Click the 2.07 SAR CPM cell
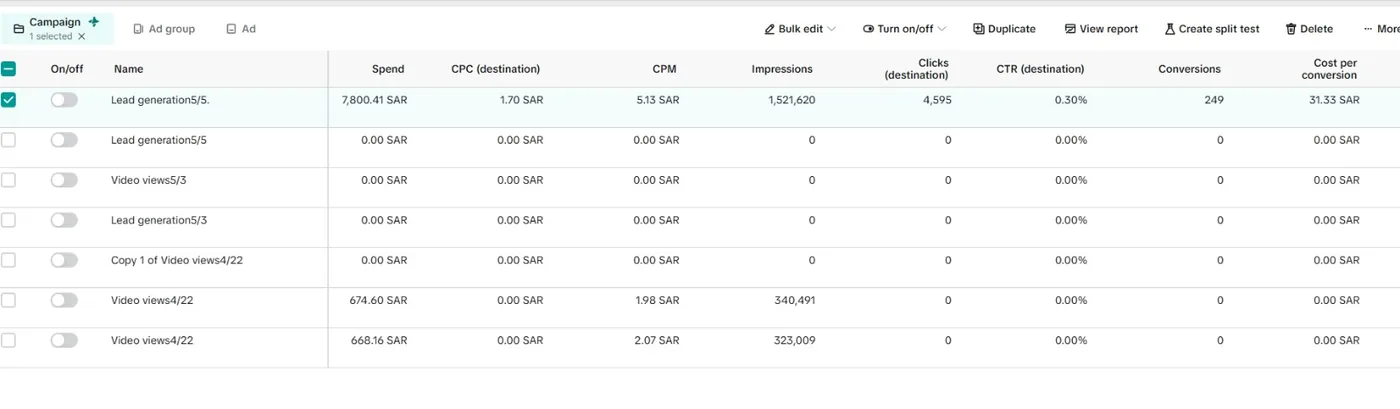 click(x=657, y=340)
